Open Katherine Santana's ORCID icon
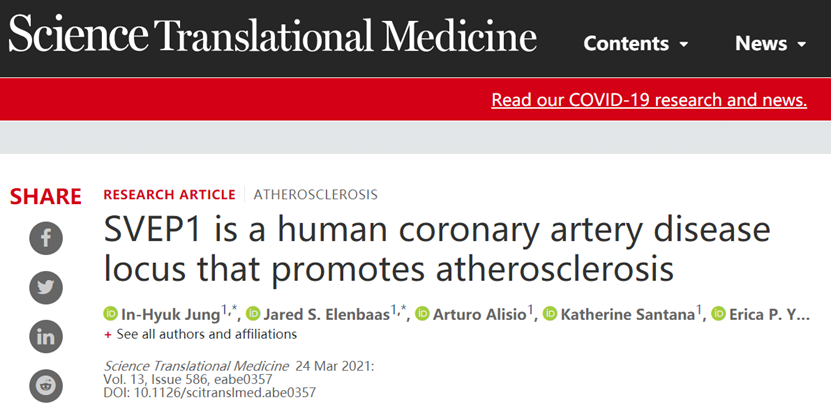This screenshot has width=831, height=409. coord(550,314)
